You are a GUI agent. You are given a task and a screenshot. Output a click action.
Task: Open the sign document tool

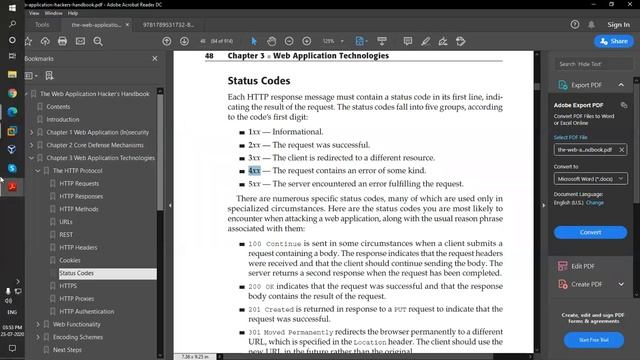(x=443, y=41)
